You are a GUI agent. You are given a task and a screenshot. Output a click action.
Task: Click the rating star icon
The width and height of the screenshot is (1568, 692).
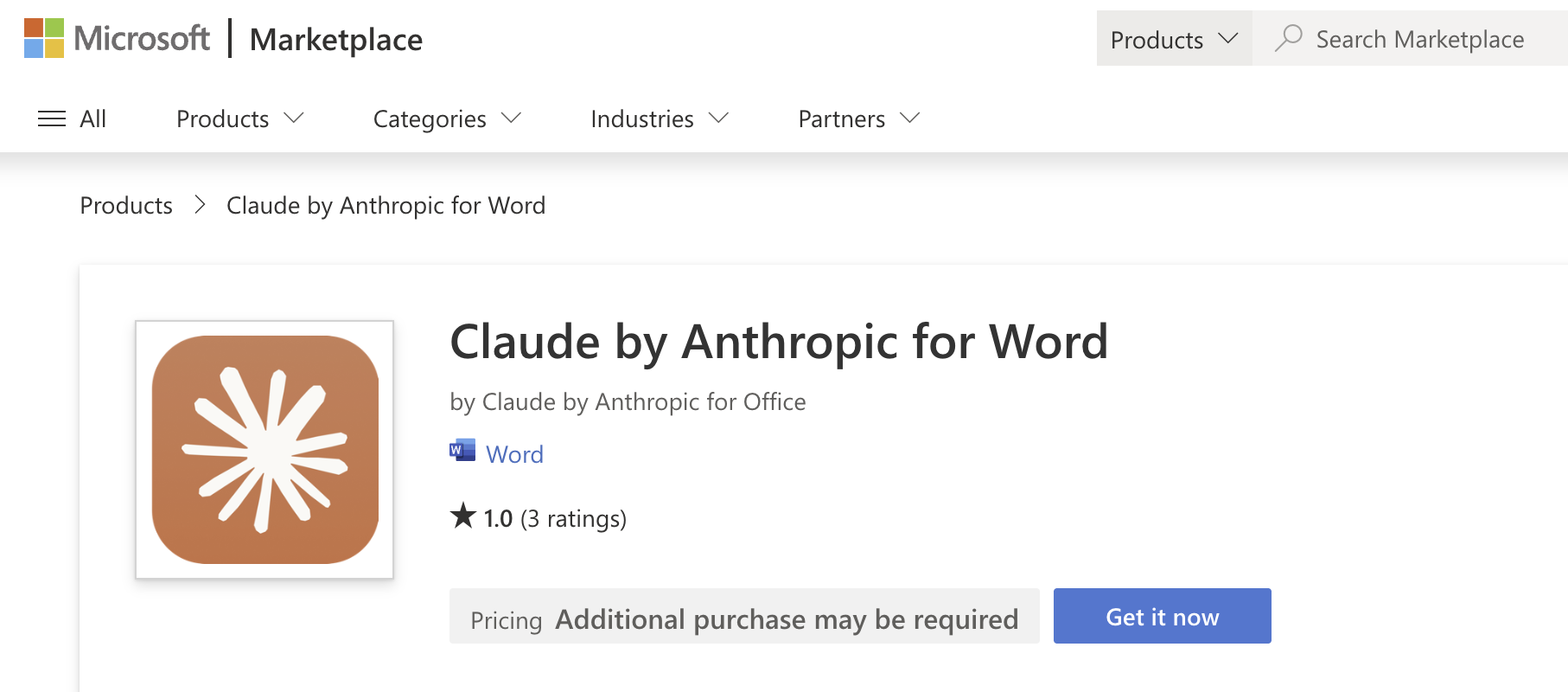(x=463, y=516)
